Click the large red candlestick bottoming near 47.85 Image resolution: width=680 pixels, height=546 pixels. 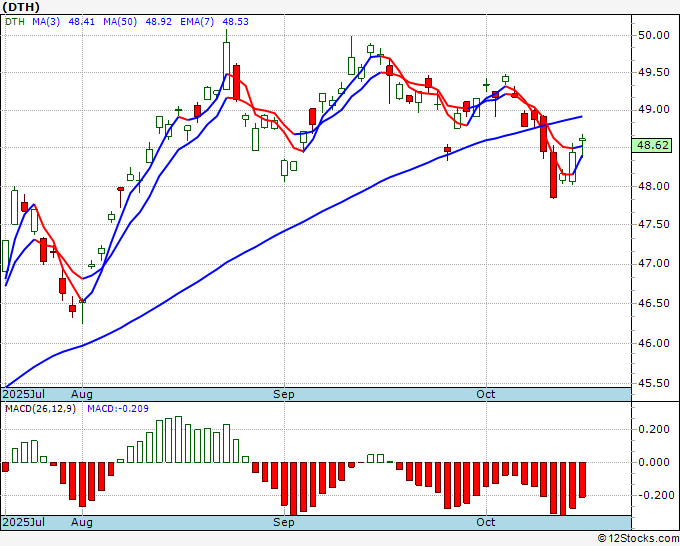click(x=553, y=174)
